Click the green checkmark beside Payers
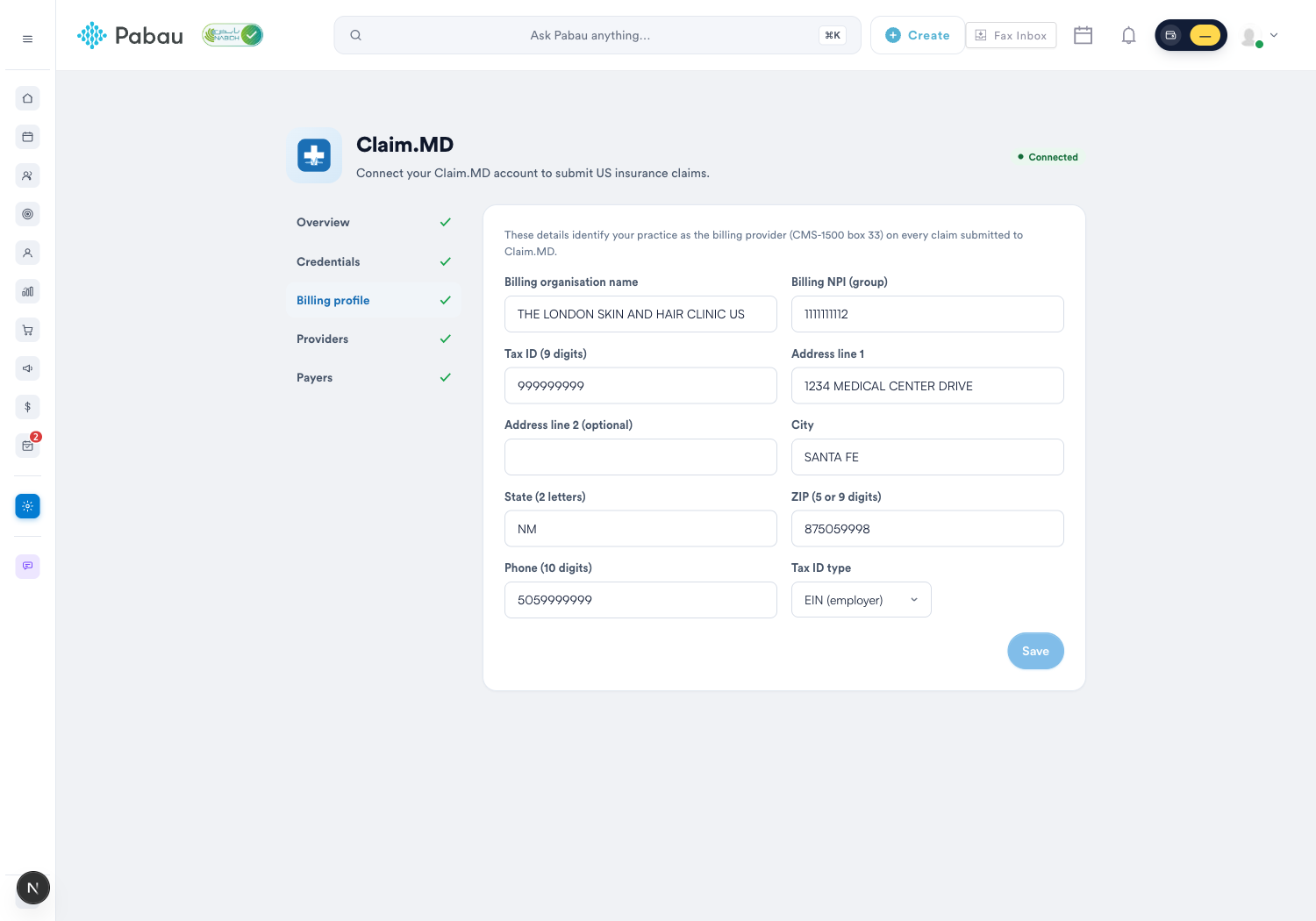 (445, 377)
